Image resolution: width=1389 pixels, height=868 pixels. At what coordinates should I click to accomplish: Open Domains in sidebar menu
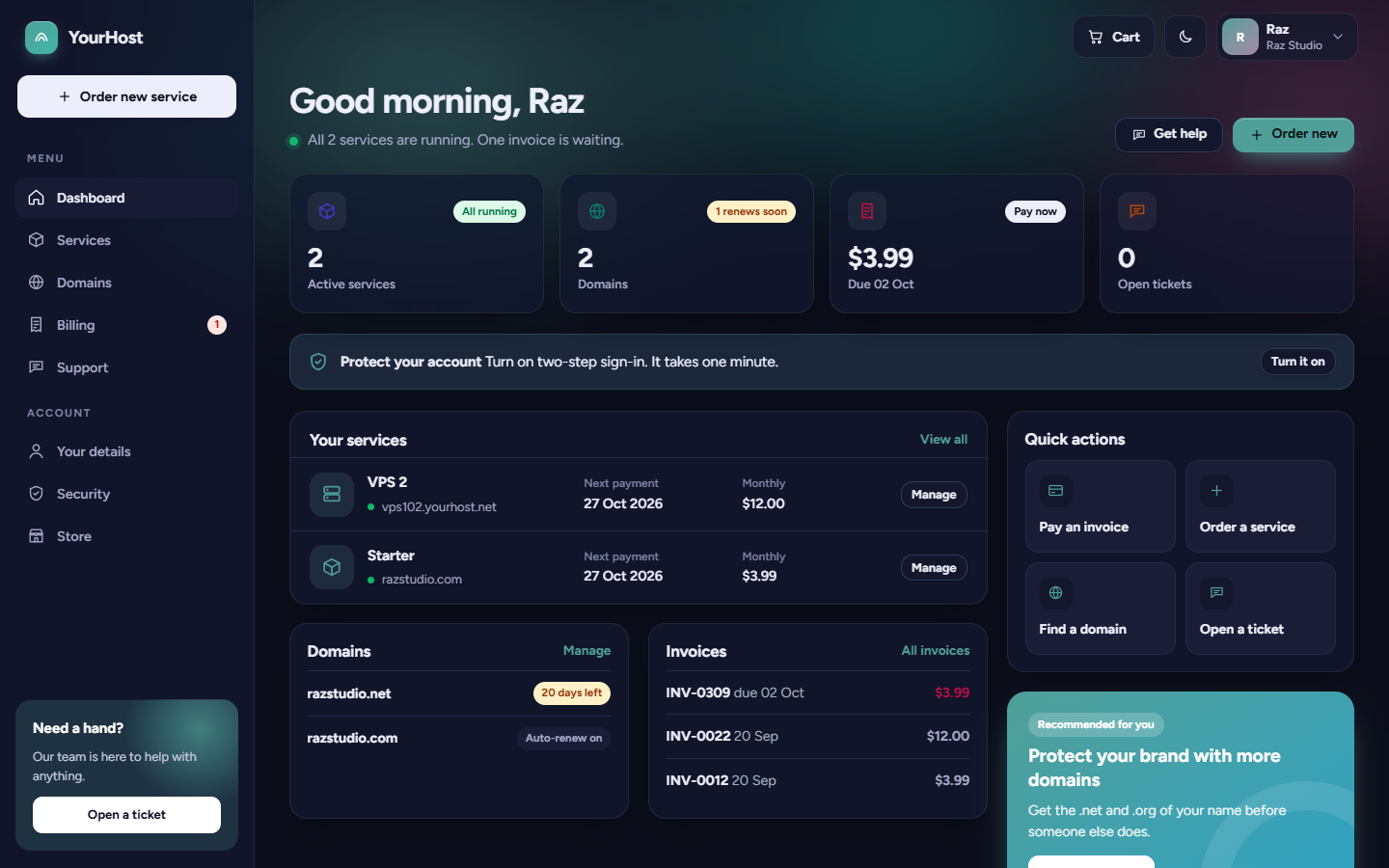[126, 283]
